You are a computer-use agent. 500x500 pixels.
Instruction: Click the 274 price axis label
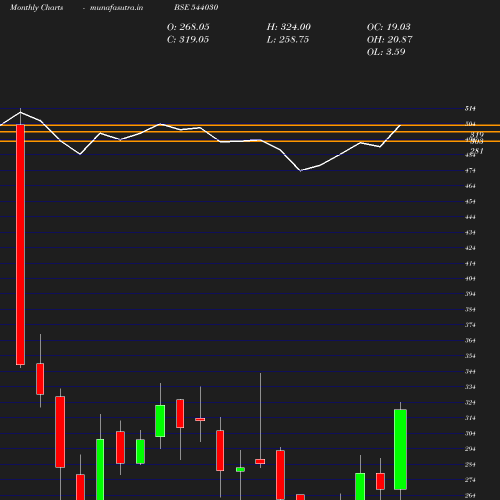point(470,480)
